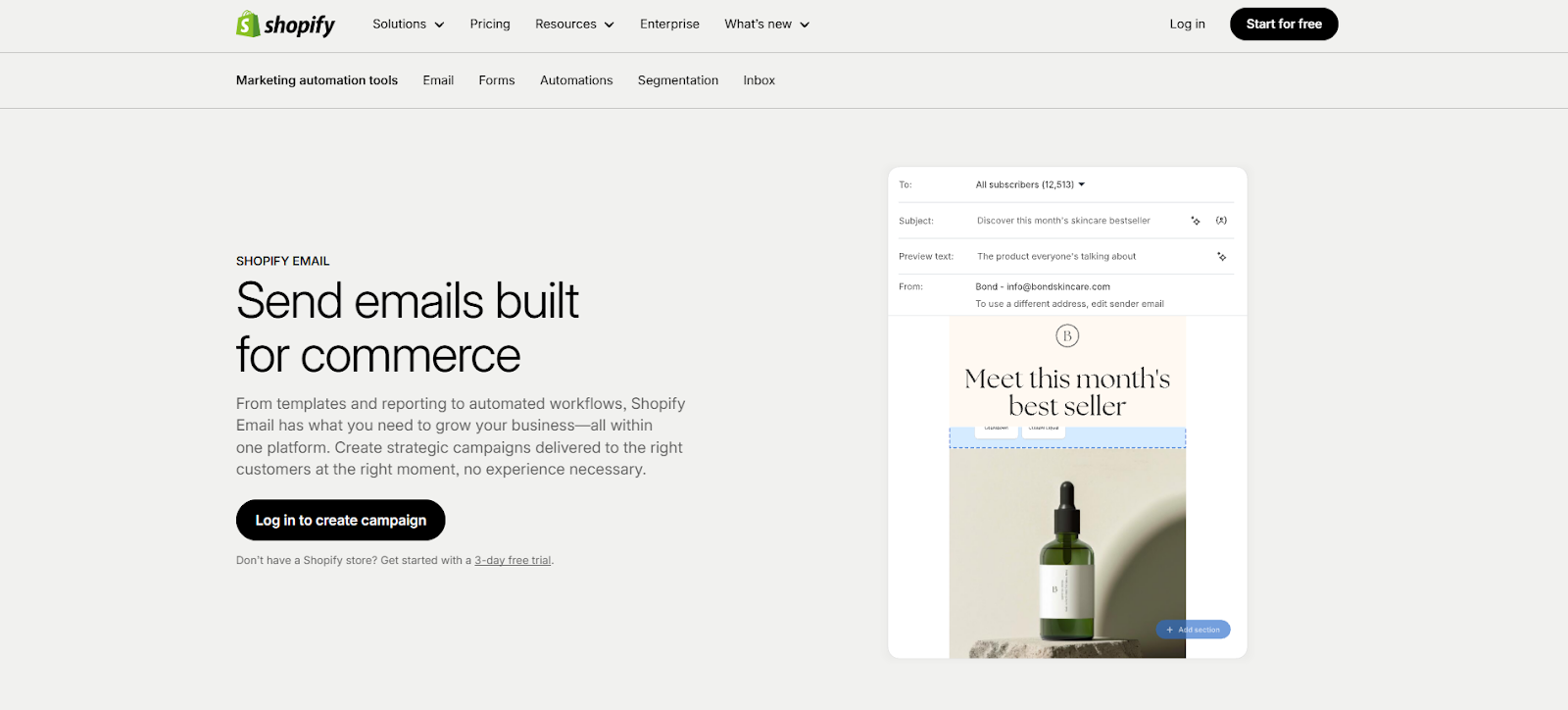This screenshot has width=1568, height=710.
Task: Click the subject line AI sparkle icon
Action: pyautogui.click(x=1196, y=221)
